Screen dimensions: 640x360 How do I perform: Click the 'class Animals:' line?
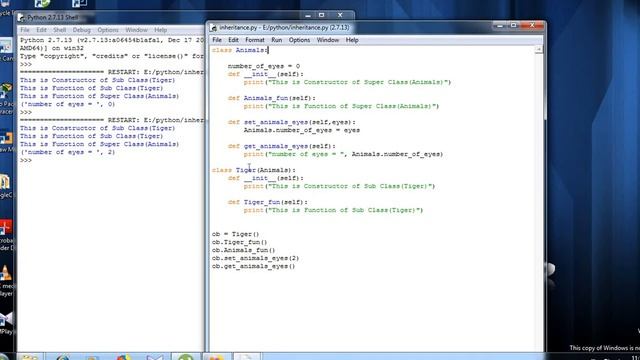[240, 50]
